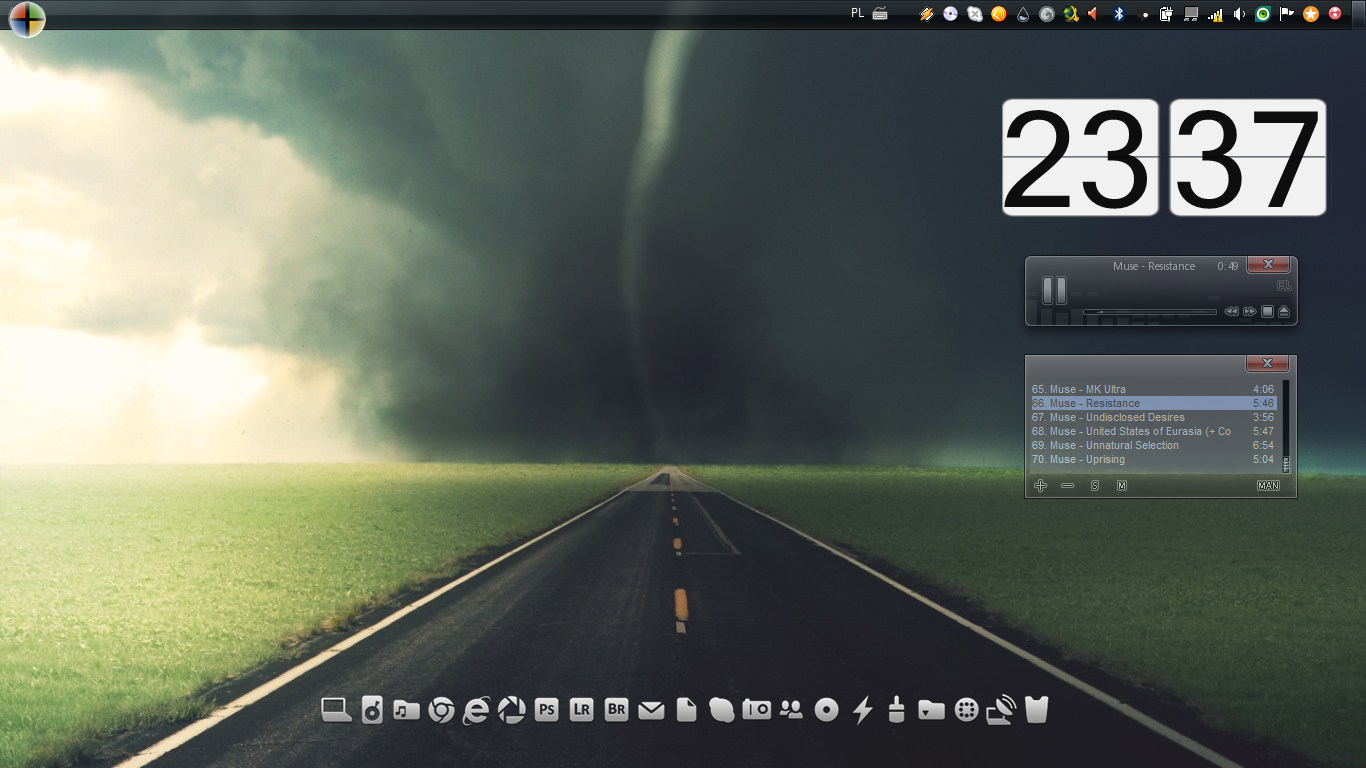Image resolution: width=1366 pixels, height=768 pixels.
Task: Launch Lightroom via the LR dock icon
Action: [581, 710]
